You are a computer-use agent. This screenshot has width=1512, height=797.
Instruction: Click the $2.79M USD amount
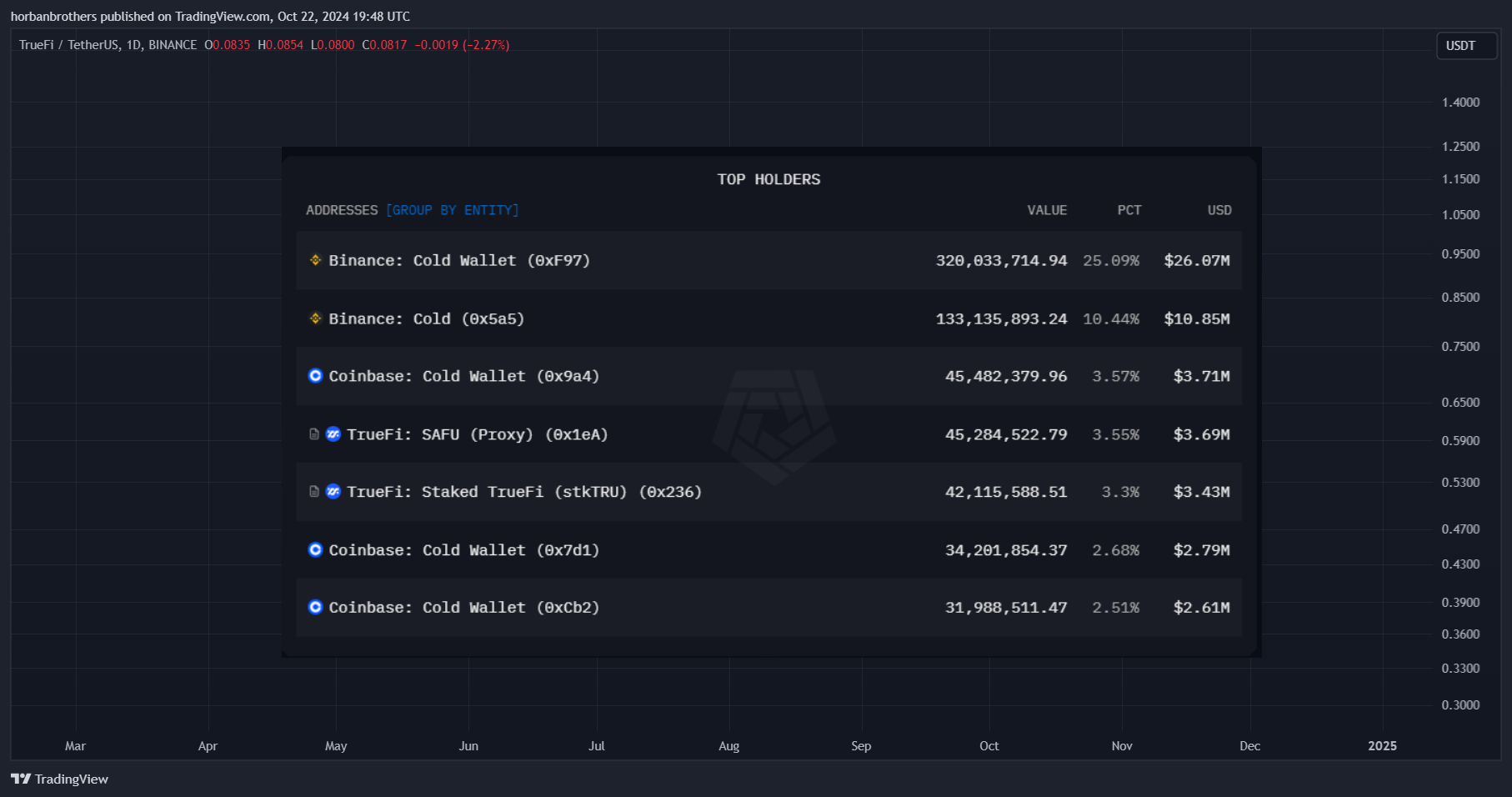pyautogui.click(x=1202, y=551)
